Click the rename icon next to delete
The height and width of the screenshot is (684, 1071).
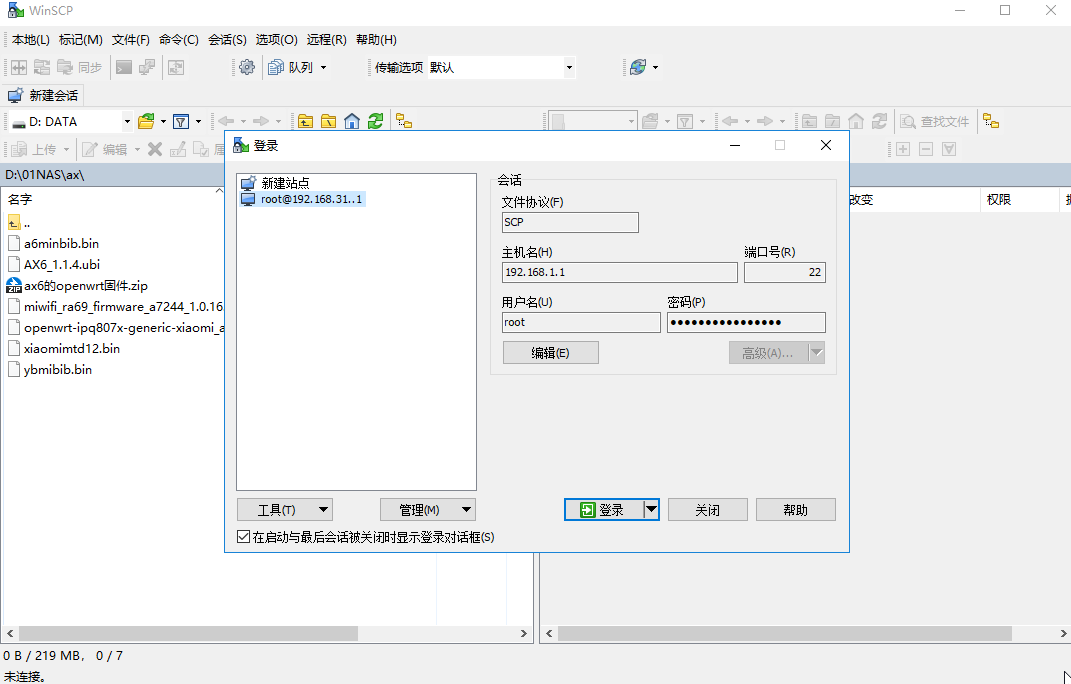(178, 149)
